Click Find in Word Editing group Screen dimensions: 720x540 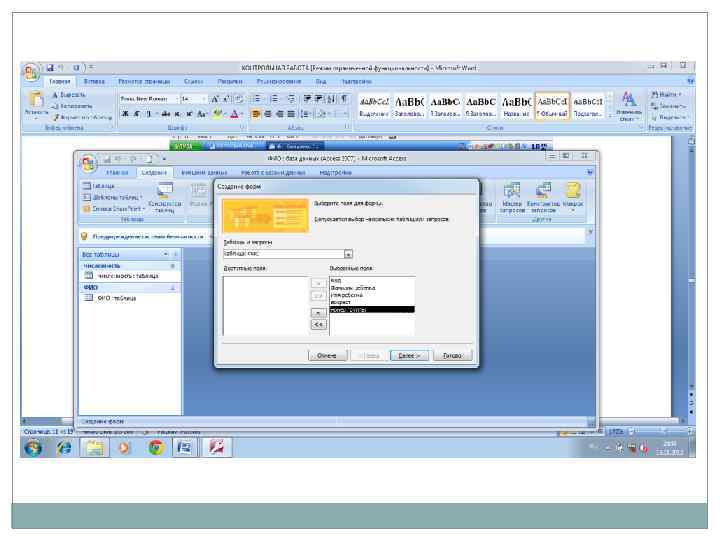point(667,94)
